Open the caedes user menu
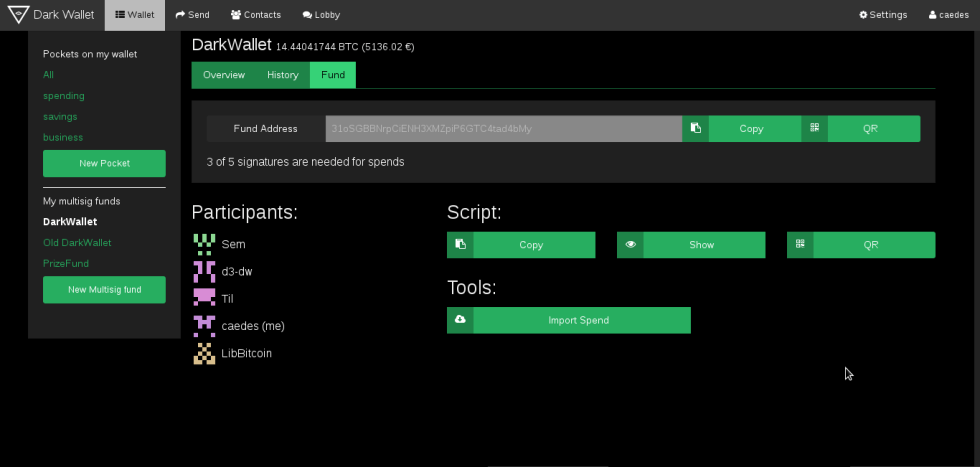The height and width of the screenshot is (467, 980). (948, 15)
